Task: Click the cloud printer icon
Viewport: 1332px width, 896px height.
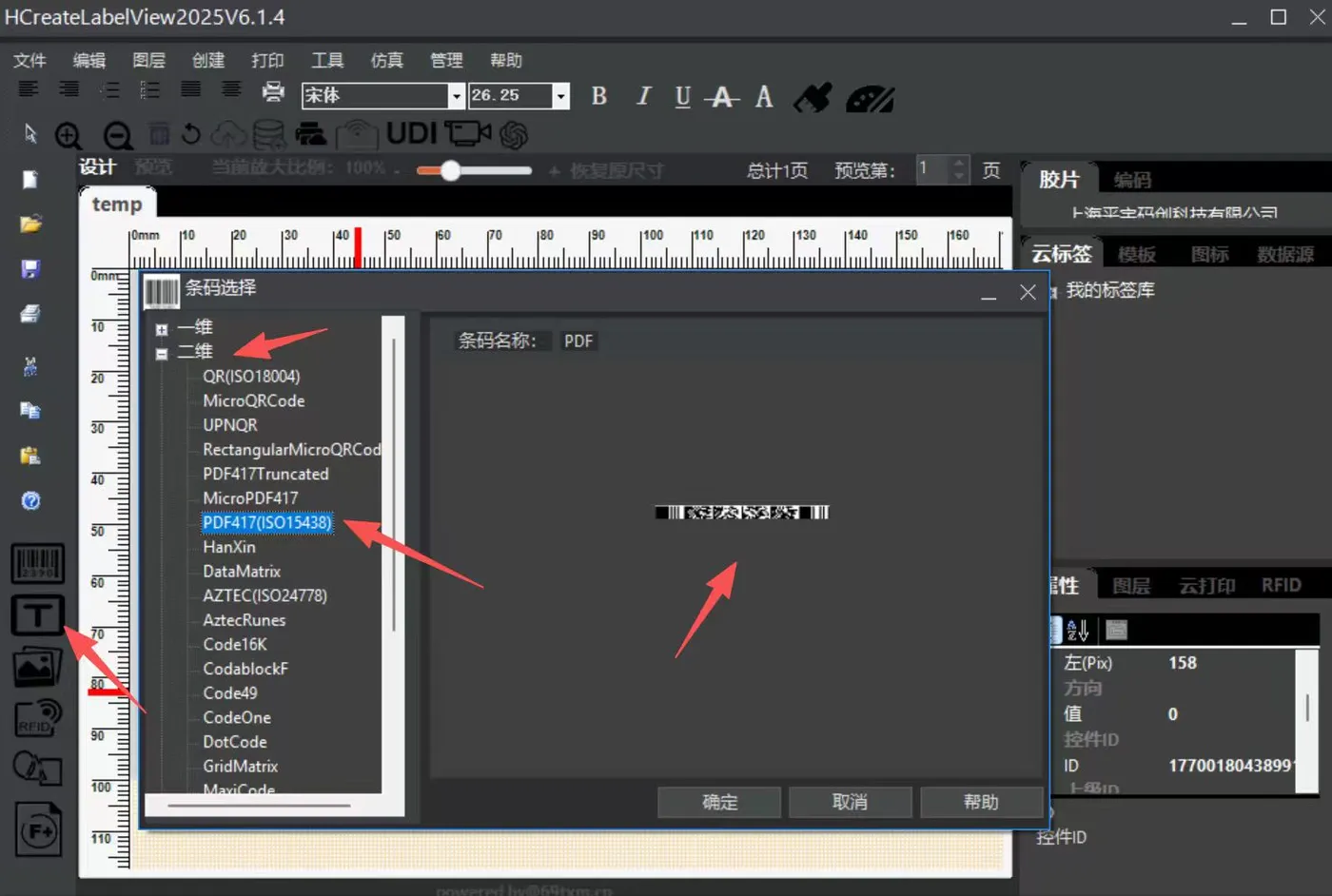Action: (310, 135)
